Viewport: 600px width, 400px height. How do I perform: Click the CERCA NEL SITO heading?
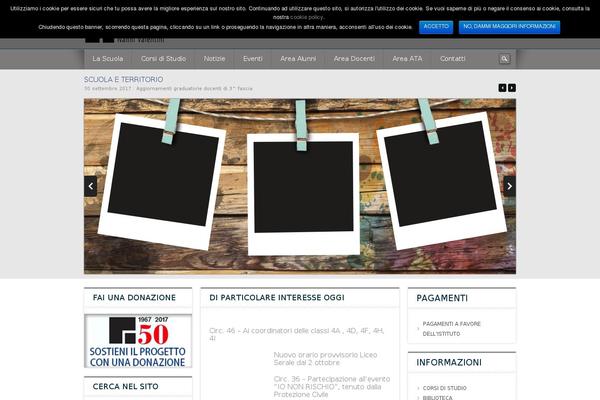(x=126, y=387)
